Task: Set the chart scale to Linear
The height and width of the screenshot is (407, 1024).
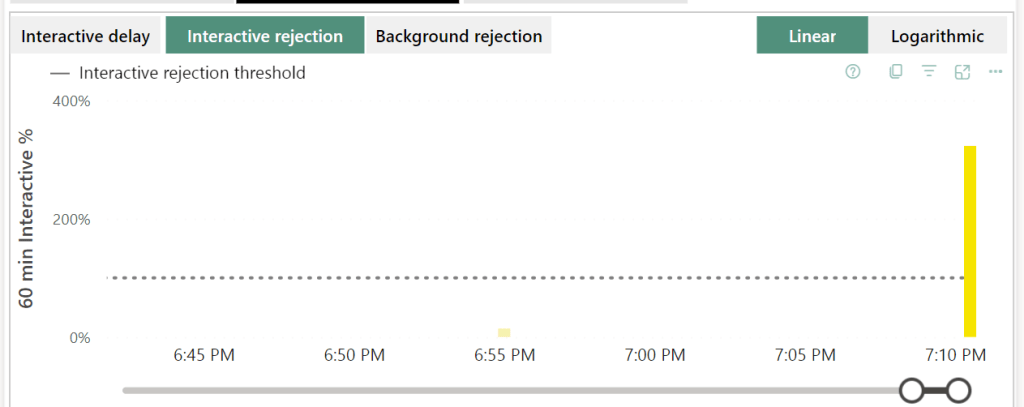Action: (812, 37)
